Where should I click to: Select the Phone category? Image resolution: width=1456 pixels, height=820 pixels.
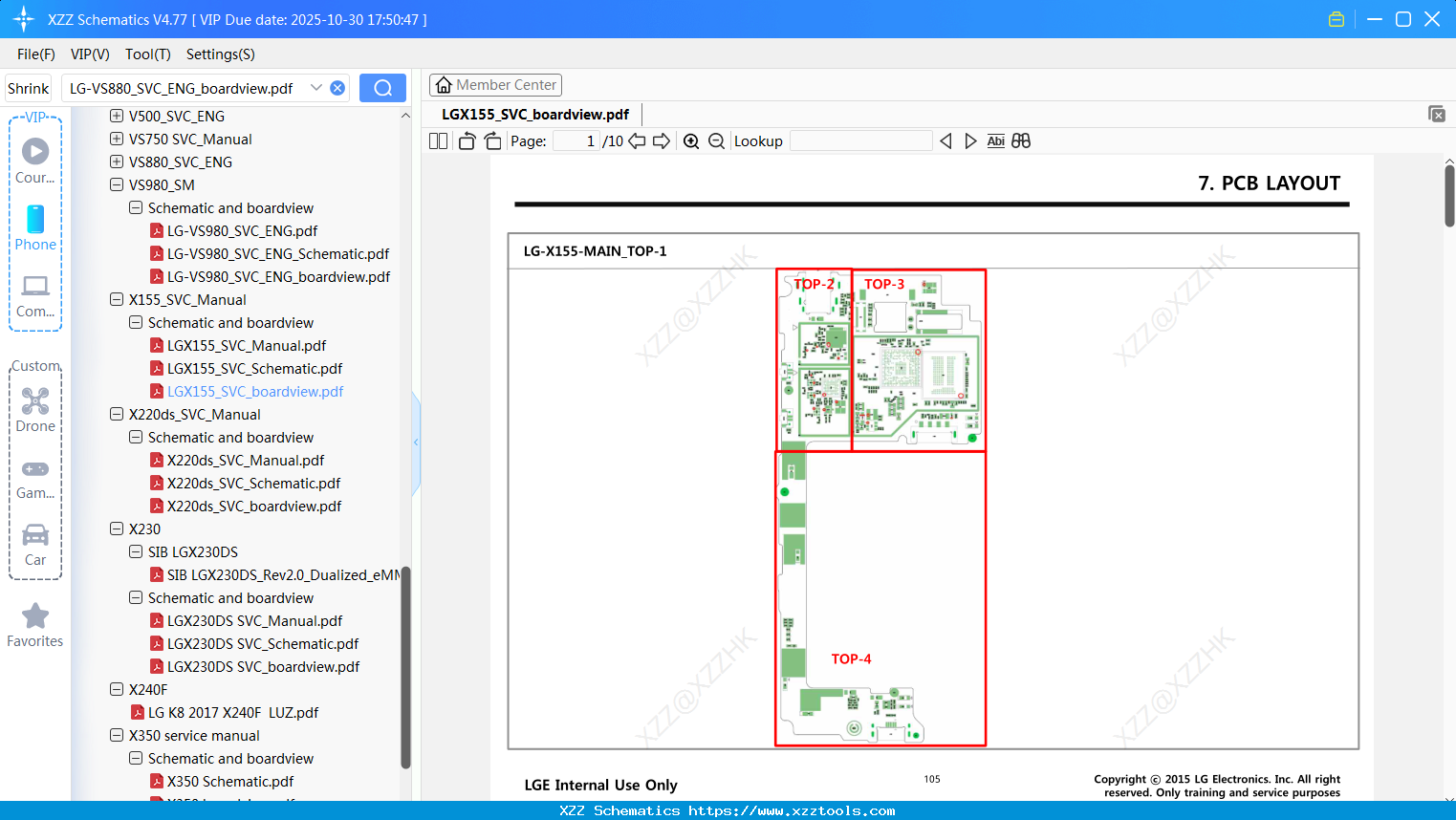tap(35, 227)
